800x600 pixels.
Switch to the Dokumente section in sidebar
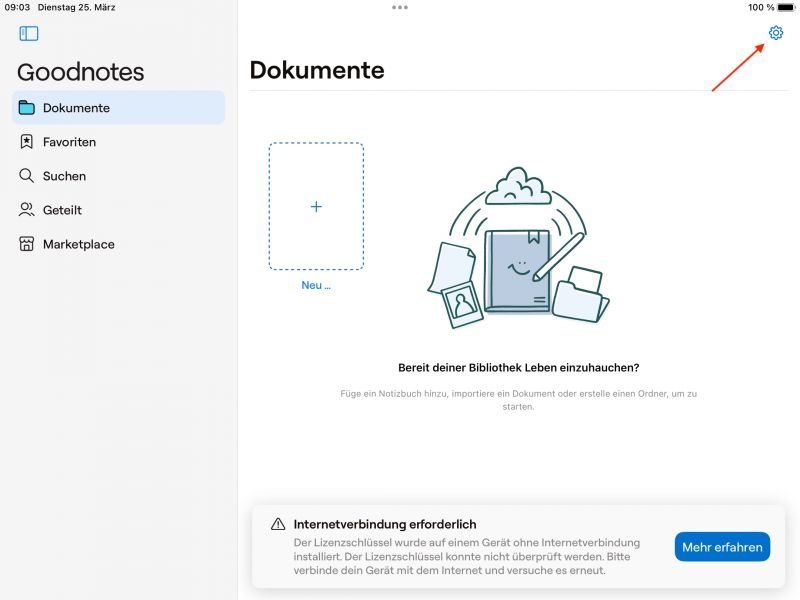(75, 108)
